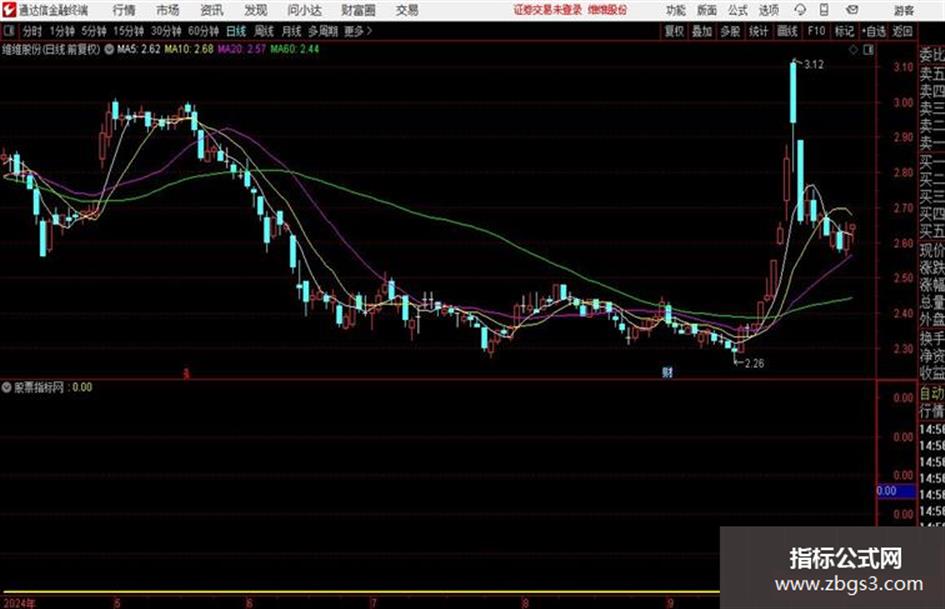Viewport: 945px width, 609px height.
Task: Switch to 1分钟 period
Action: [61, 31]
